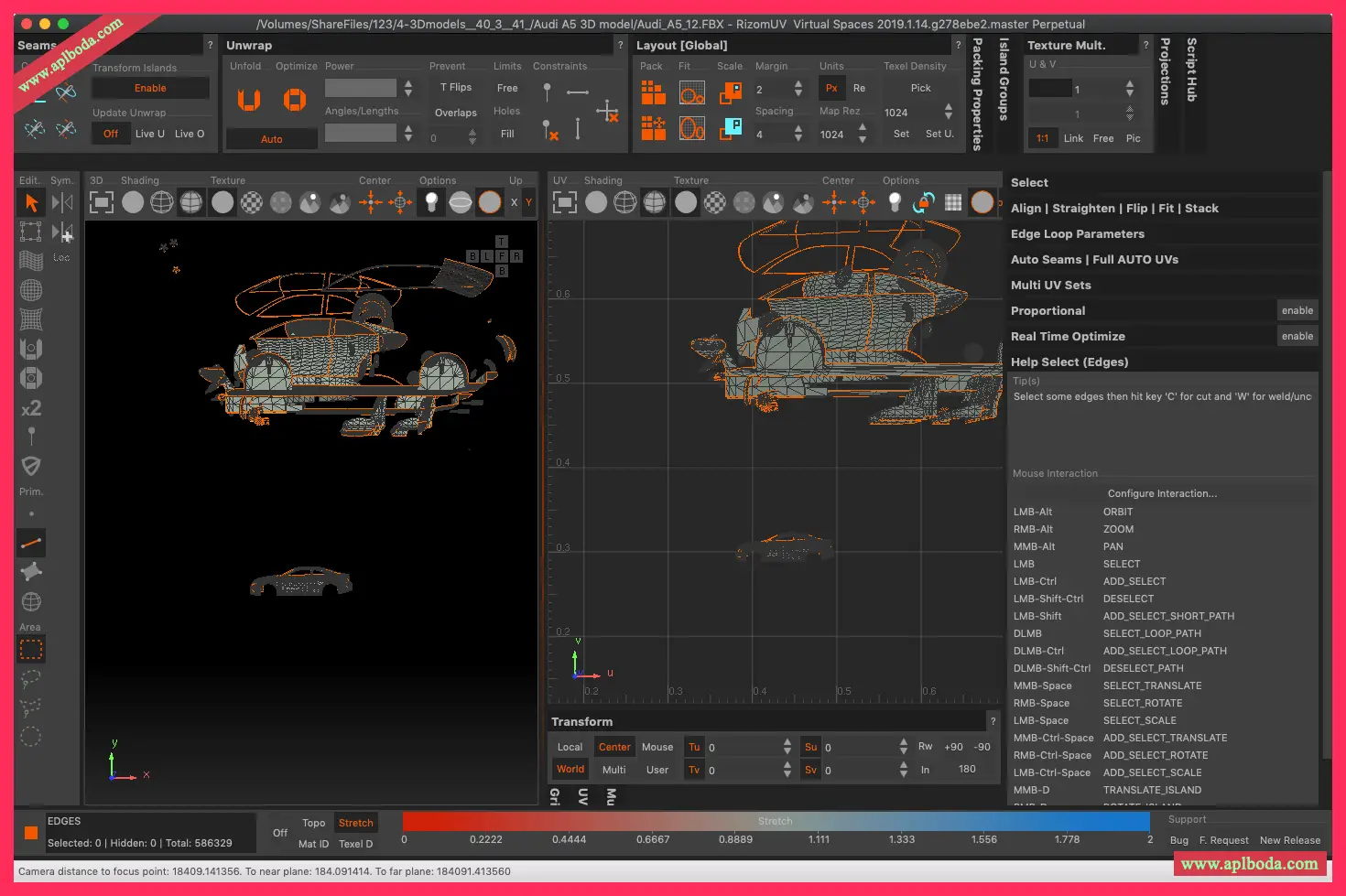Click the checker texture sphere in UV toolbar
Image resolution: width=1346 pixels, height=896 pixels.
(715, 202)
